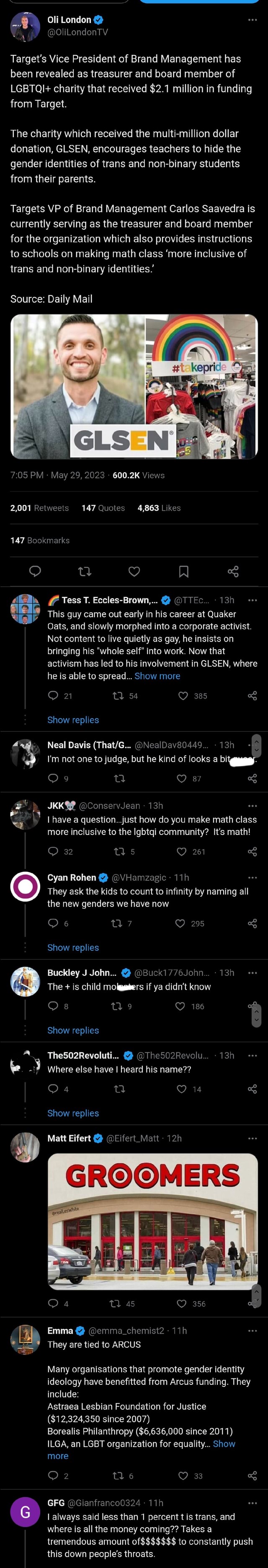The image size is (268, 1568).
Task: Bookmark the main Oli London tweet
Action: click(x=183, y=571)
